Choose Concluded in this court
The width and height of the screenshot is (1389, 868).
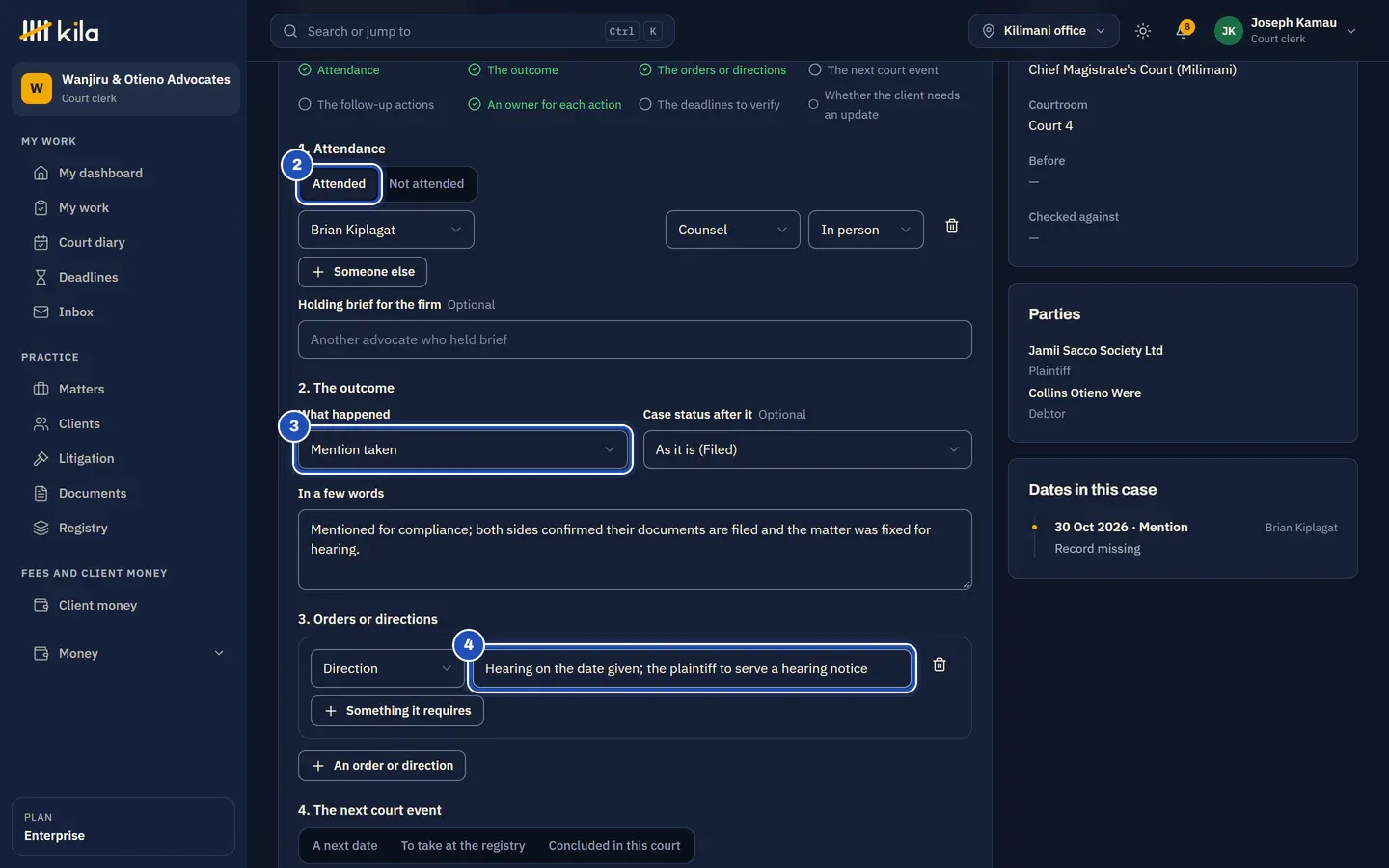[614, 846]
